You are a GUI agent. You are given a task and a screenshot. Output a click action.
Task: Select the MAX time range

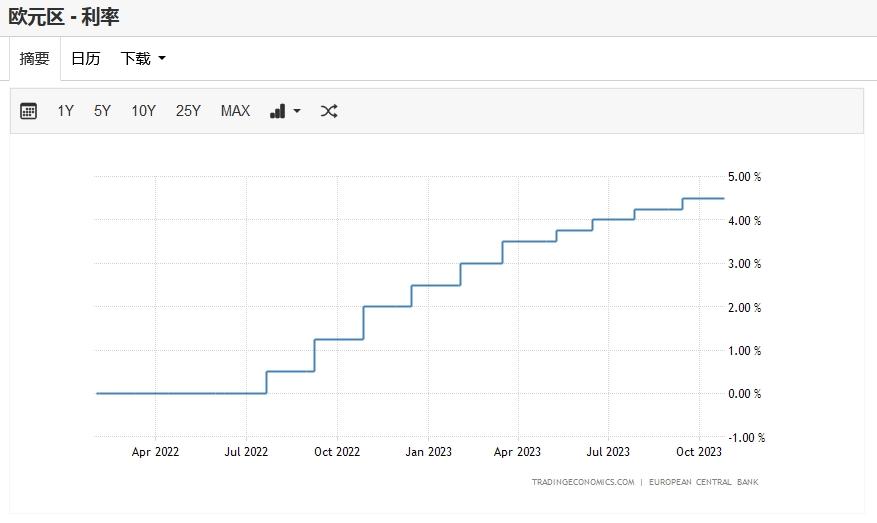tap(235, 111)
